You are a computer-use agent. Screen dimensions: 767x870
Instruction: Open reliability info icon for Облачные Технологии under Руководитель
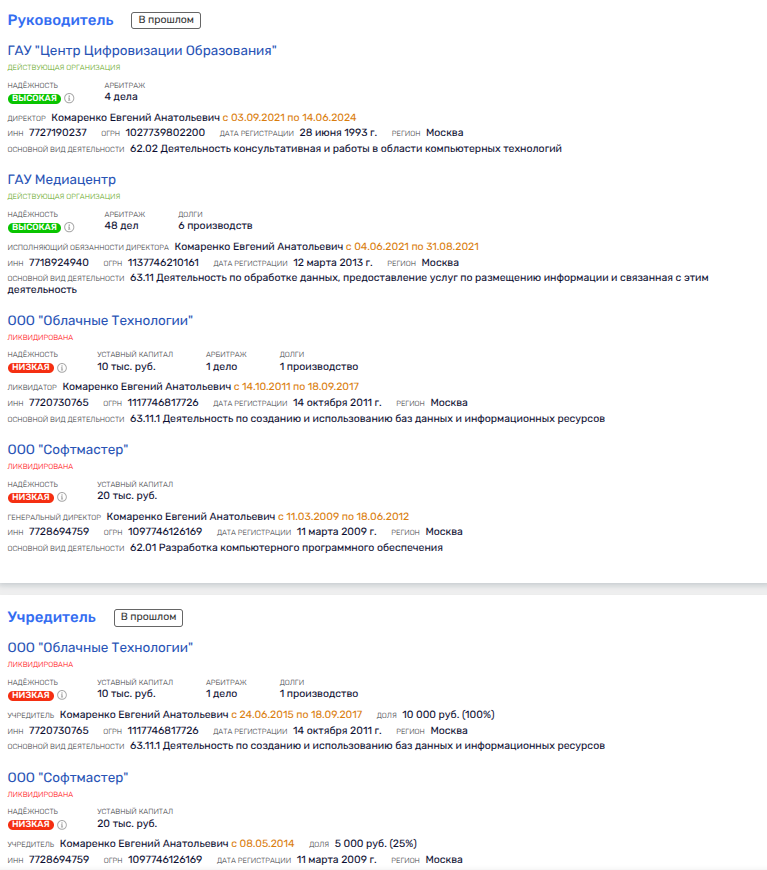(62, 367)
